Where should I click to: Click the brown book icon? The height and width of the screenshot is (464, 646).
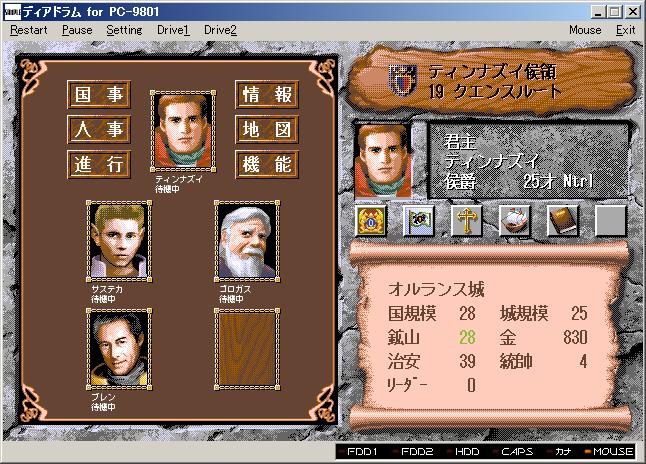coord(563,221)
